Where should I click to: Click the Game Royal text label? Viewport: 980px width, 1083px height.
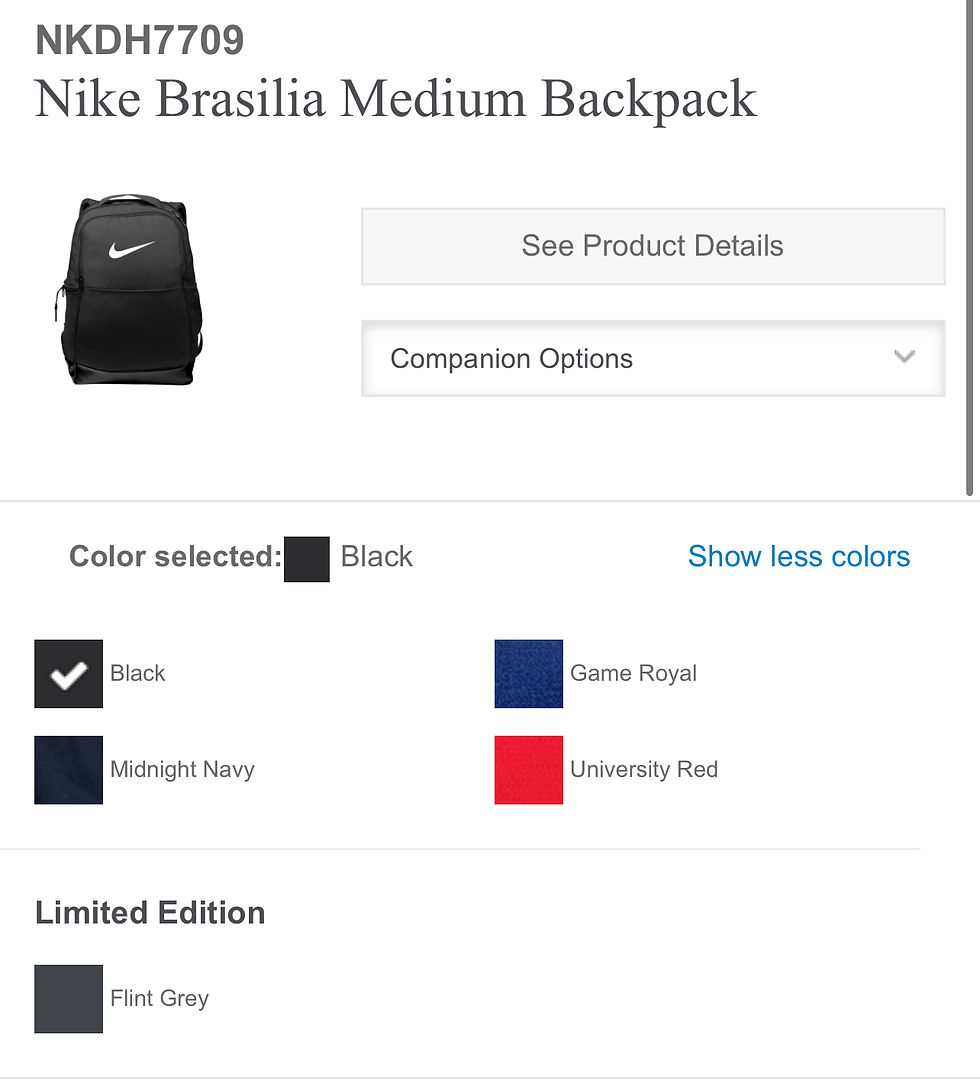click(633, 673)
